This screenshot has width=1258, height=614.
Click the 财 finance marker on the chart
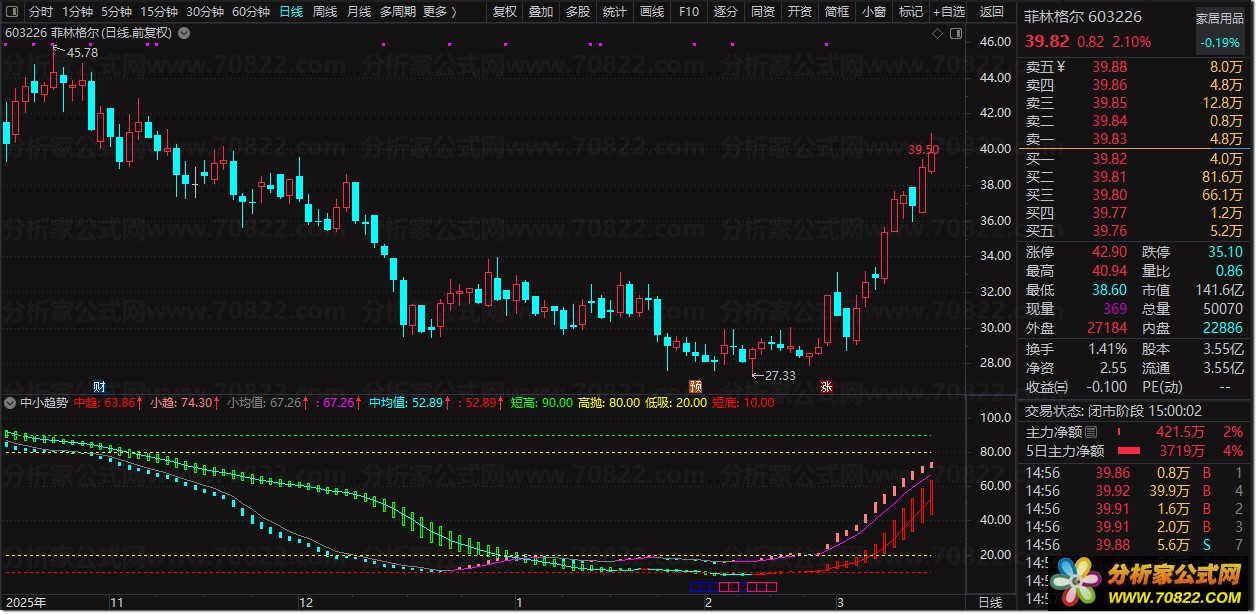coord(99,386)
